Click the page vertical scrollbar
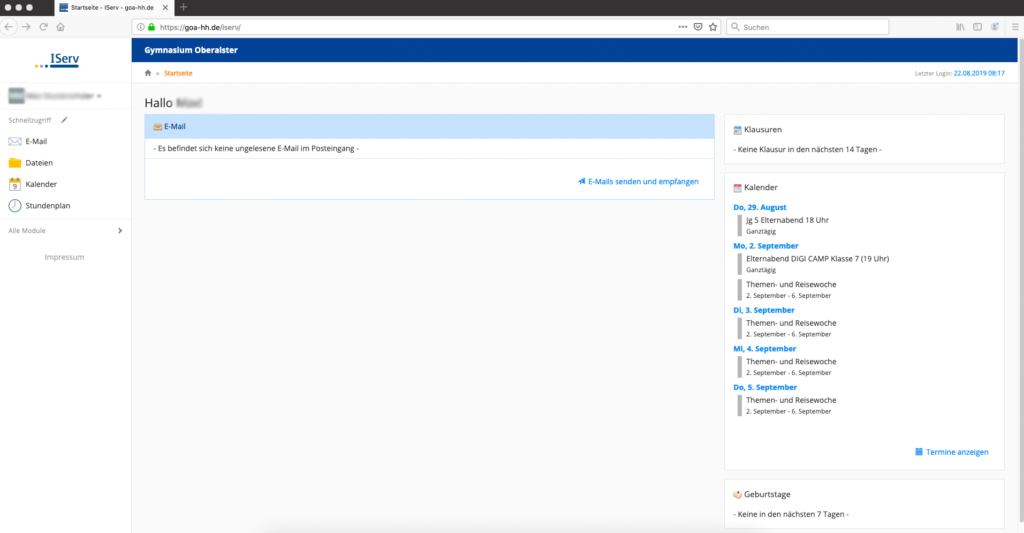This screenshot has height=533, width=1024. tap(1020, 281)
